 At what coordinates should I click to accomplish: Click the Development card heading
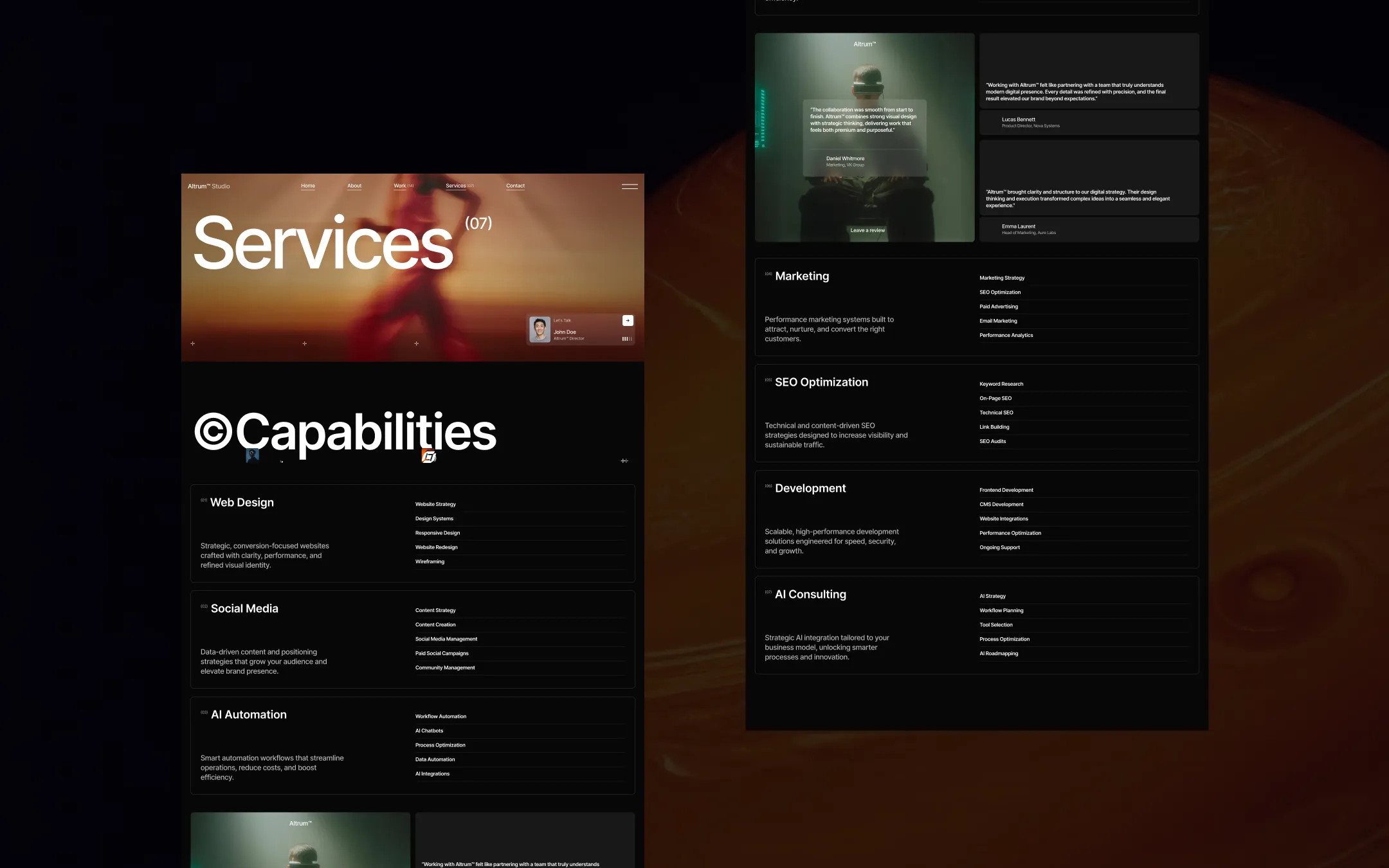tap(810, 488)
